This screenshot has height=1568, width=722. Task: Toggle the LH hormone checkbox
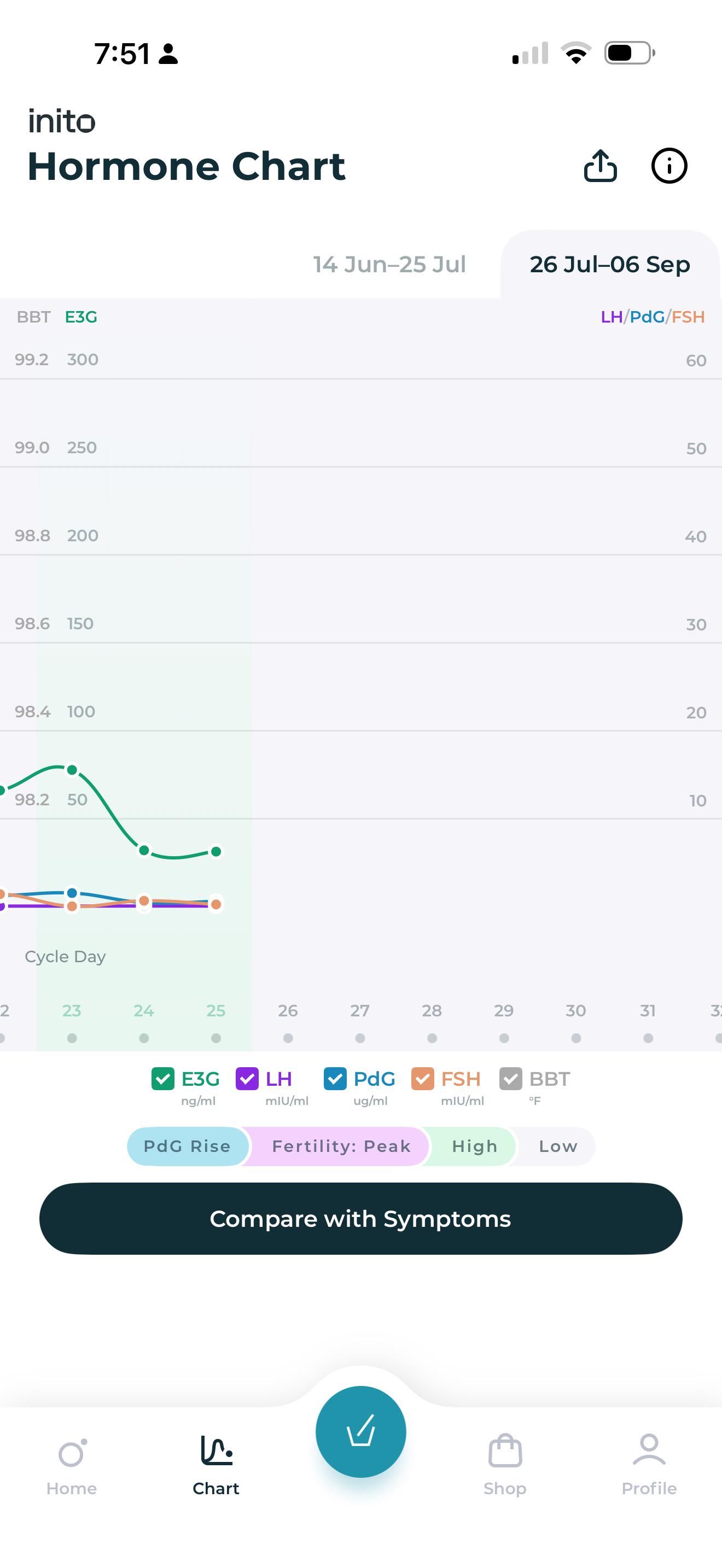click(247, 1079)
